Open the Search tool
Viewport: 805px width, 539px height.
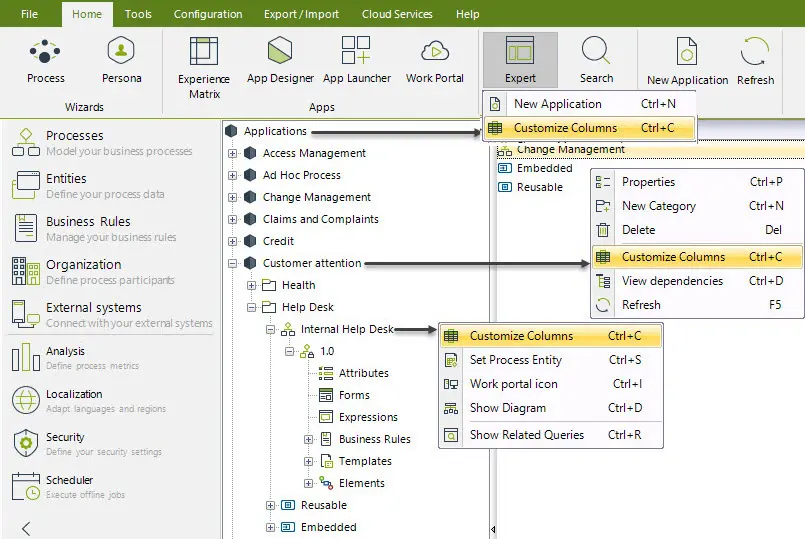click(x=596, y=60)
